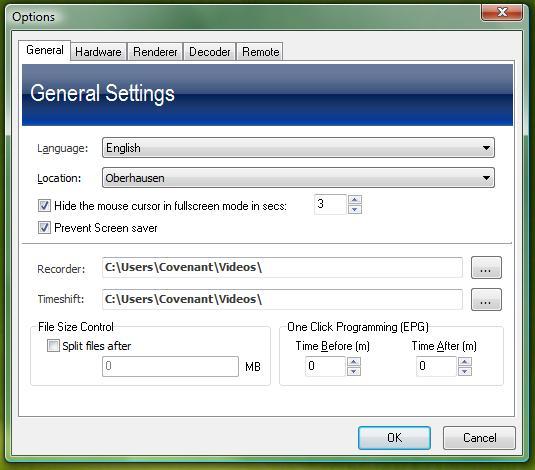Switch to the Hardware tab
The width and height of the screenshot is (535, 470).
pos(98,52)
